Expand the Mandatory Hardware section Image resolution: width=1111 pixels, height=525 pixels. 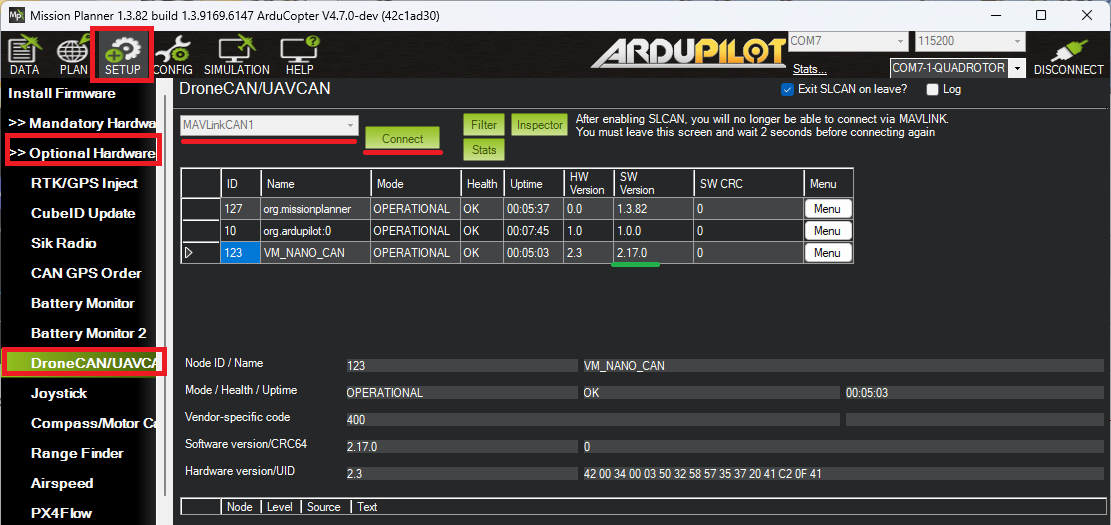point(80,123)
